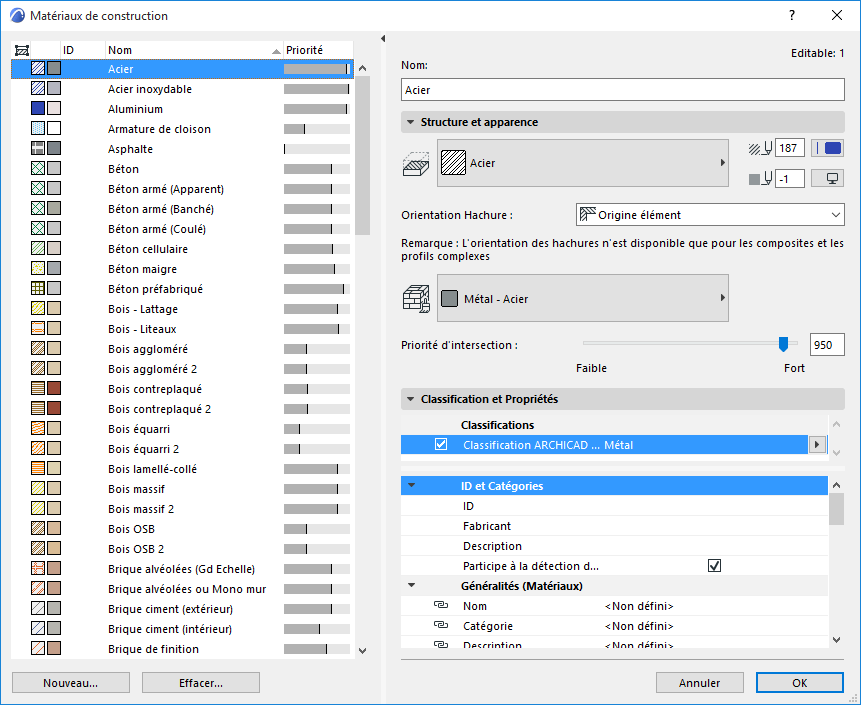The height and width of the screenshot is (705, 861).
Task: Click the blue foreground pen color swatch
Action: (828, 148)
